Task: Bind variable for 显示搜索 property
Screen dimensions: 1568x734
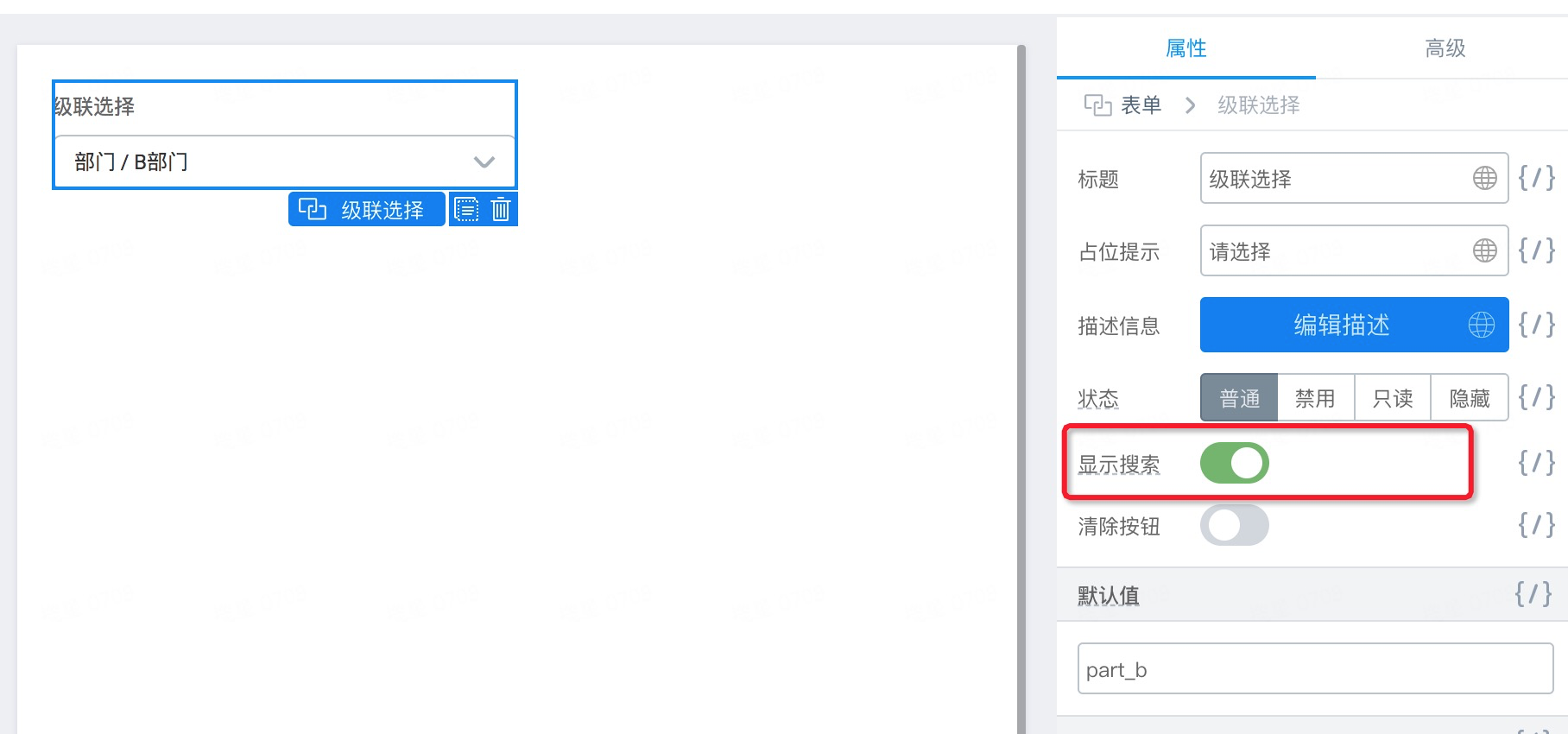Action: [1537, 463]
